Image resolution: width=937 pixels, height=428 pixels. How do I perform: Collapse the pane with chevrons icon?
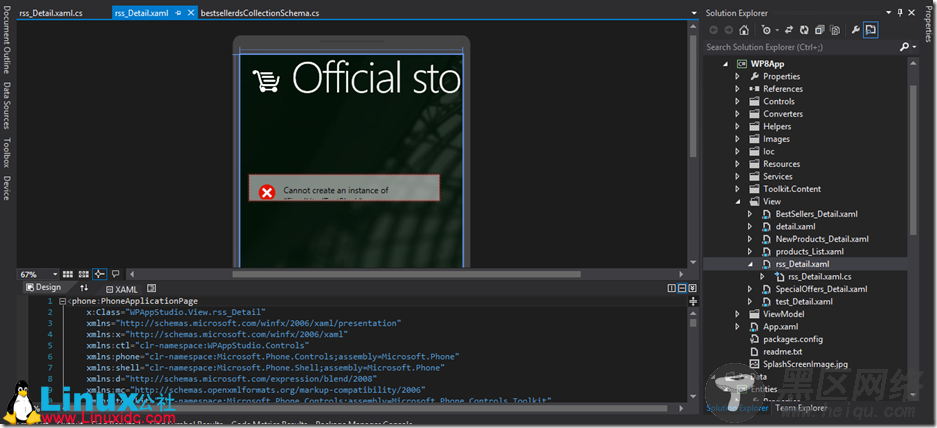692,289
